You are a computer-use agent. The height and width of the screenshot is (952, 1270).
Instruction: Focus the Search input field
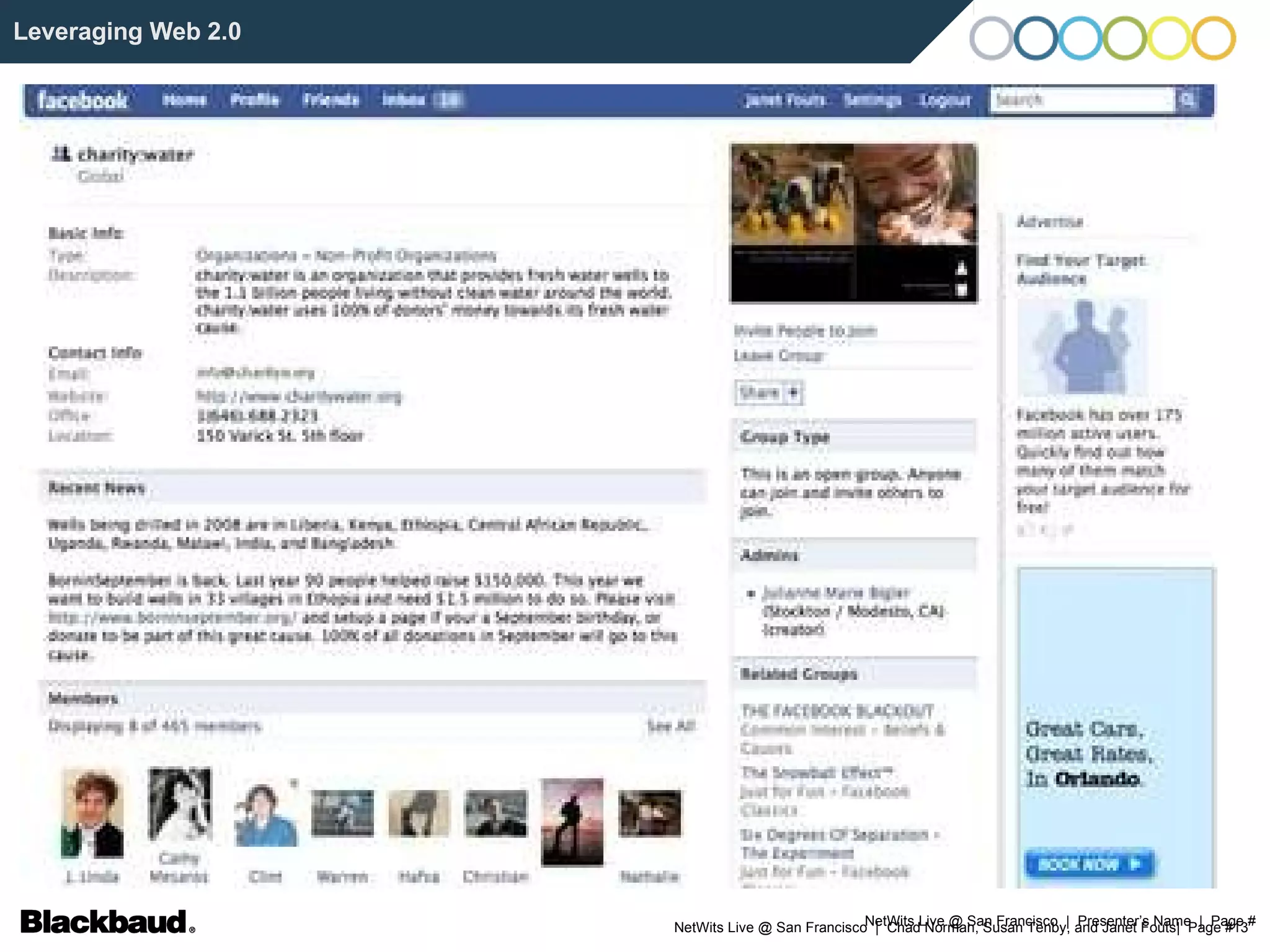1083,100
